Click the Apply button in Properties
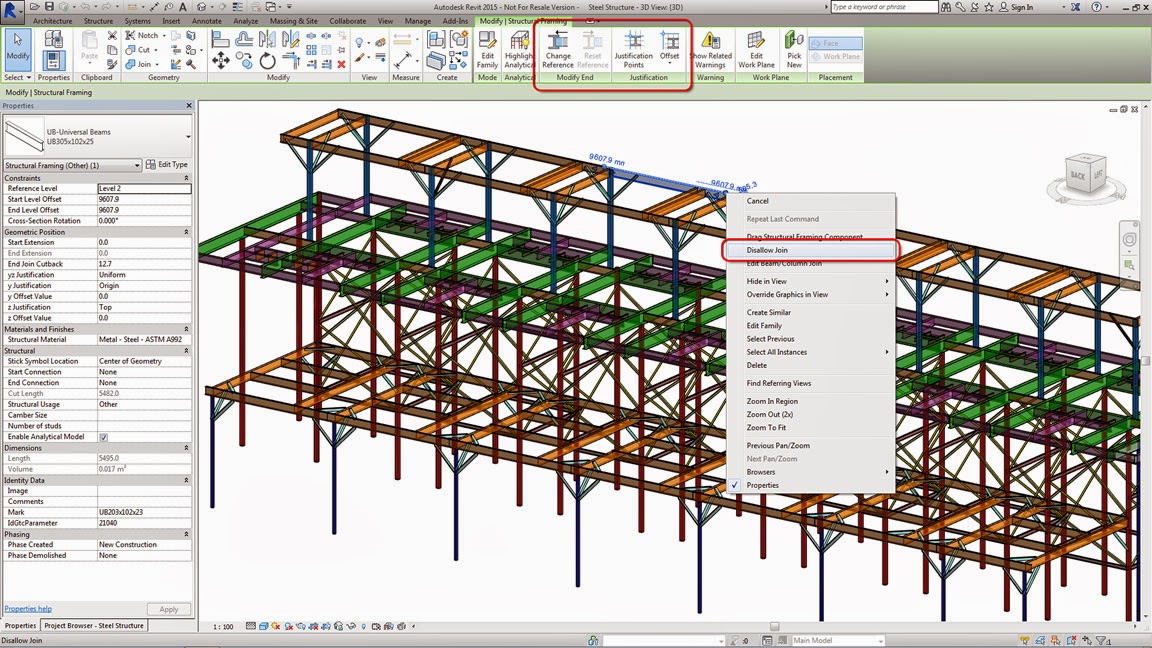 pos(169,609)
